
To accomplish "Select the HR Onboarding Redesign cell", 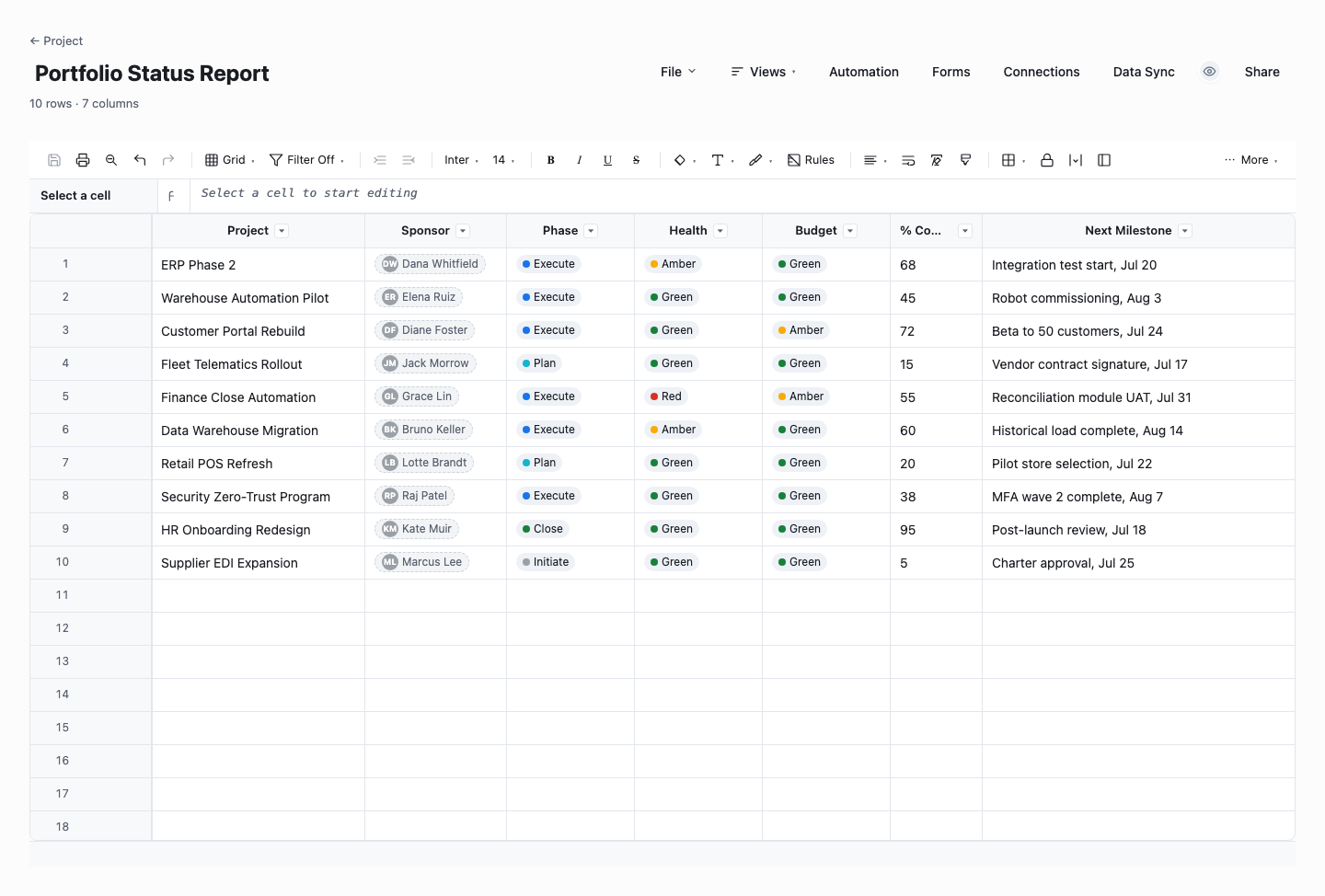I will [x=259, y=530].
